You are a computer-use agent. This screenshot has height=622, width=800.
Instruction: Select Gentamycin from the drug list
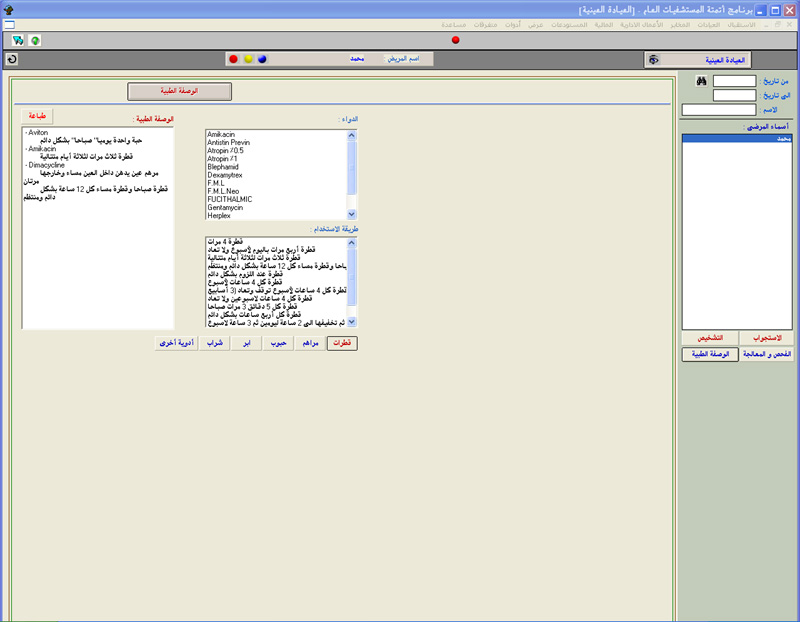click(227, 206)
